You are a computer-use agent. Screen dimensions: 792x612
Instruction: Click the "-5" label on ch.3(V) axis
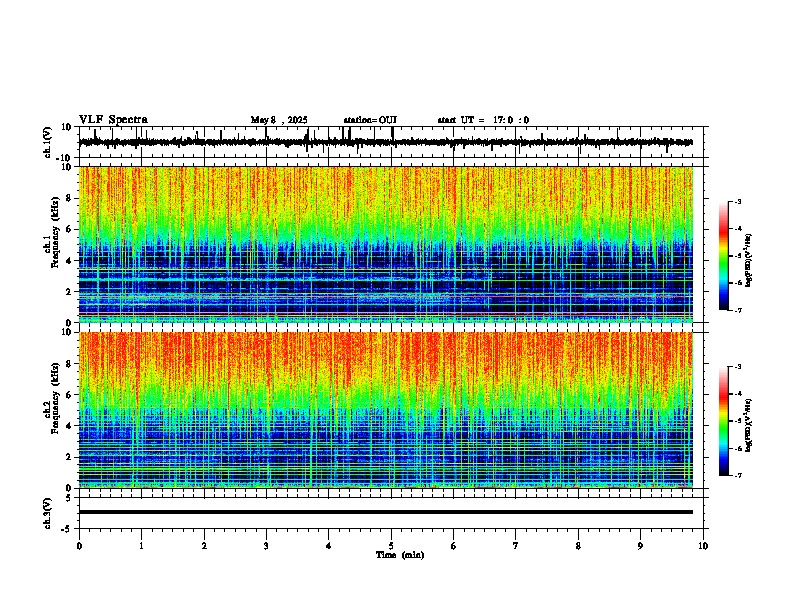point(68,529)
